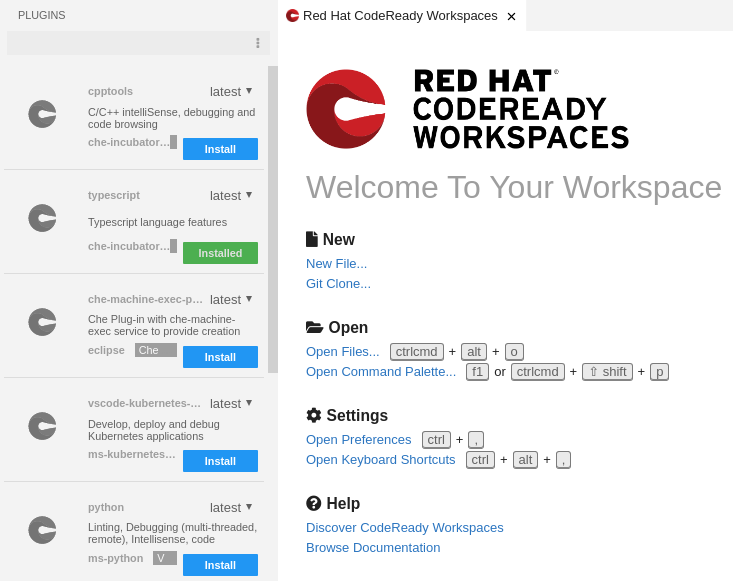The width and height of the screenshot is (733, 581).
Task: Click the PLUGINS panel header
Action: point(42,15)
